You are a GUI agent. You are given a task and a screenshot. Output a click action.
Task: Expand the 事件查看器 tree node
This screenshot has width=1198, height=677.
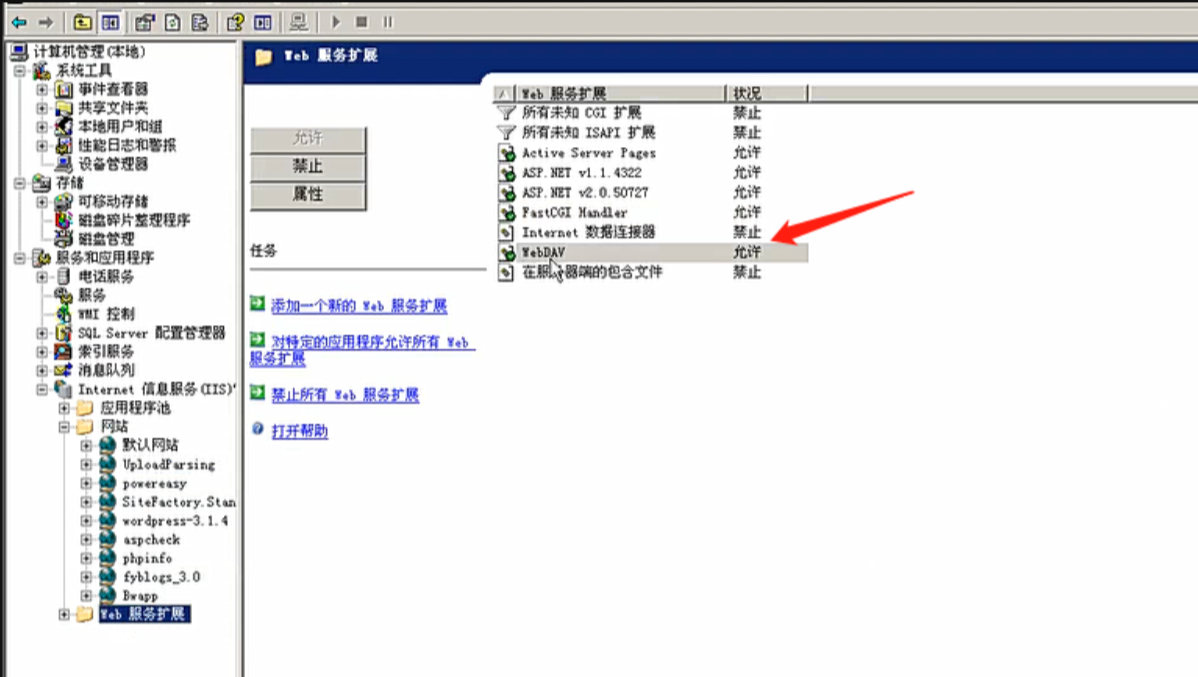click(x=42, y=89)
